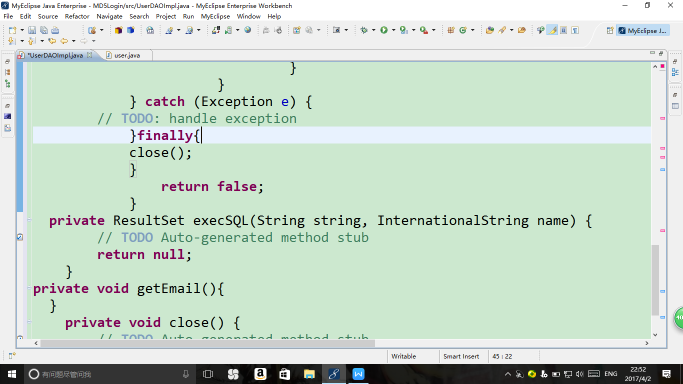Click the Windows Start button
The image size is (683, 384).
[12, 374]
